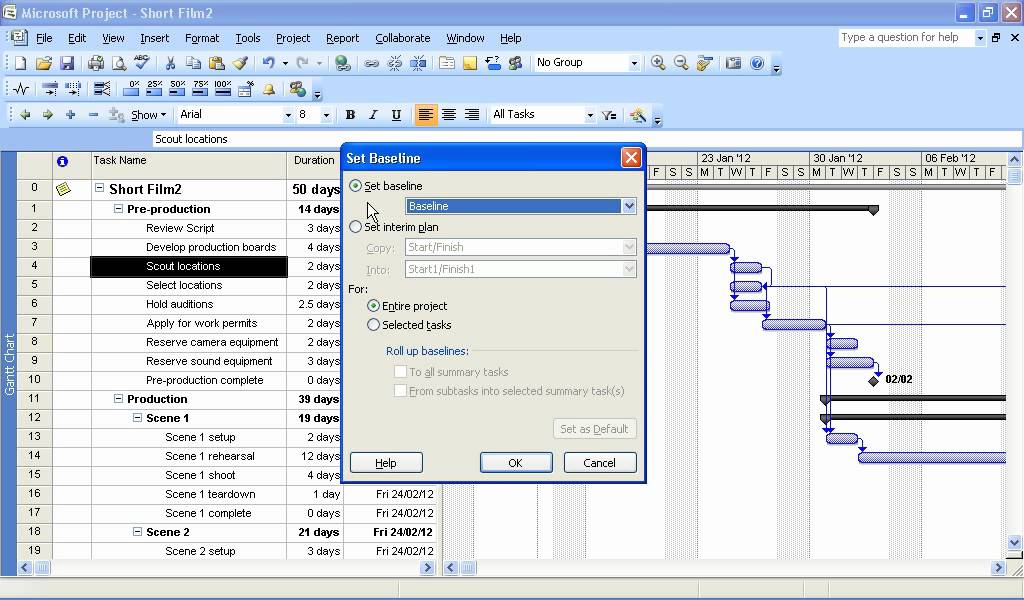1024x600 pixels.
Task: Click the Project Statistics icon
Action: [21, 89]
